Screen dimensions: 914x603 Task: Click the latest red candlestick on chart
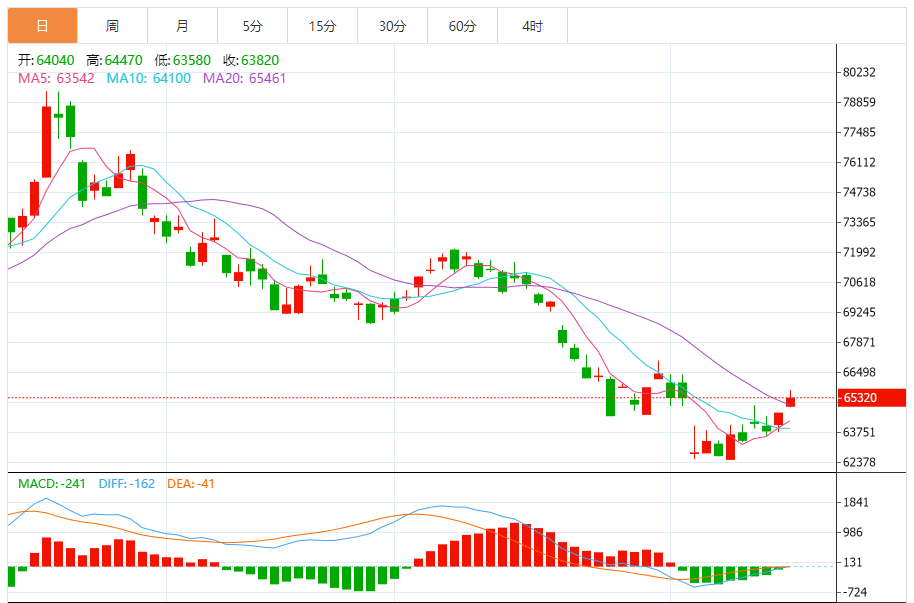(x=790, y=401)
